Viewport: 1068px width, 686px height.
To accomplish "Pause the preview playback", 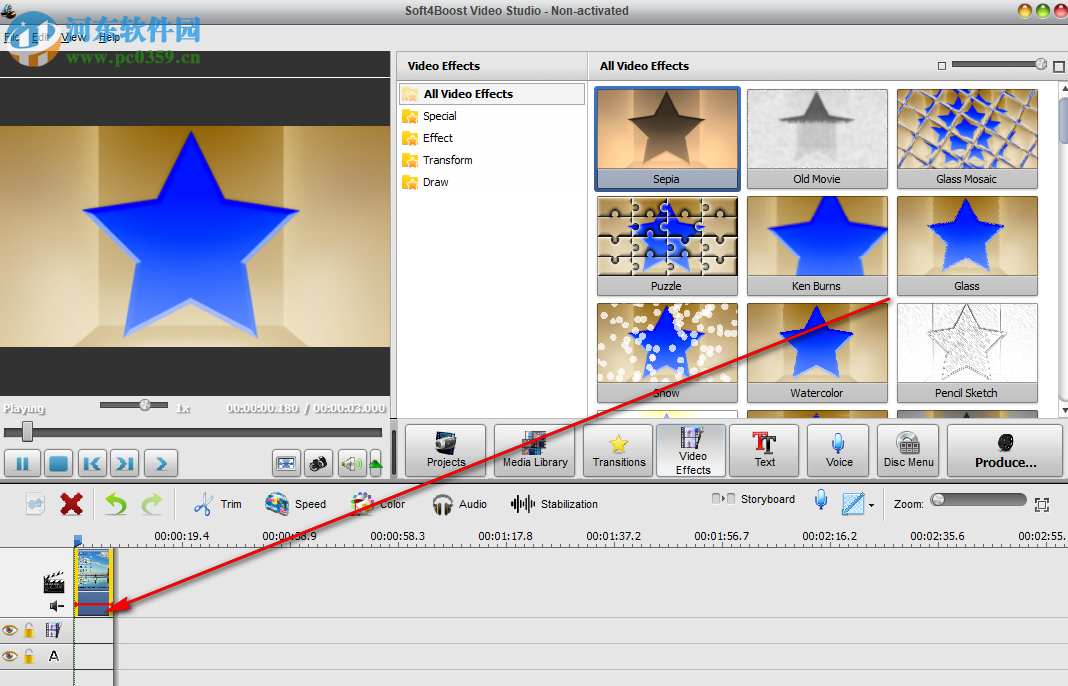I will pyautogui.click(x=22, y=463).
